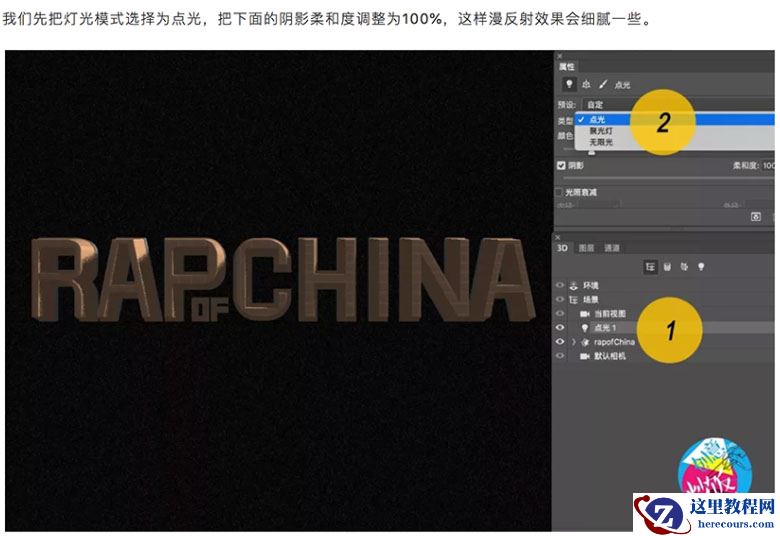
Task: Select the 点光 1 row label
Action: pos(605,328)
